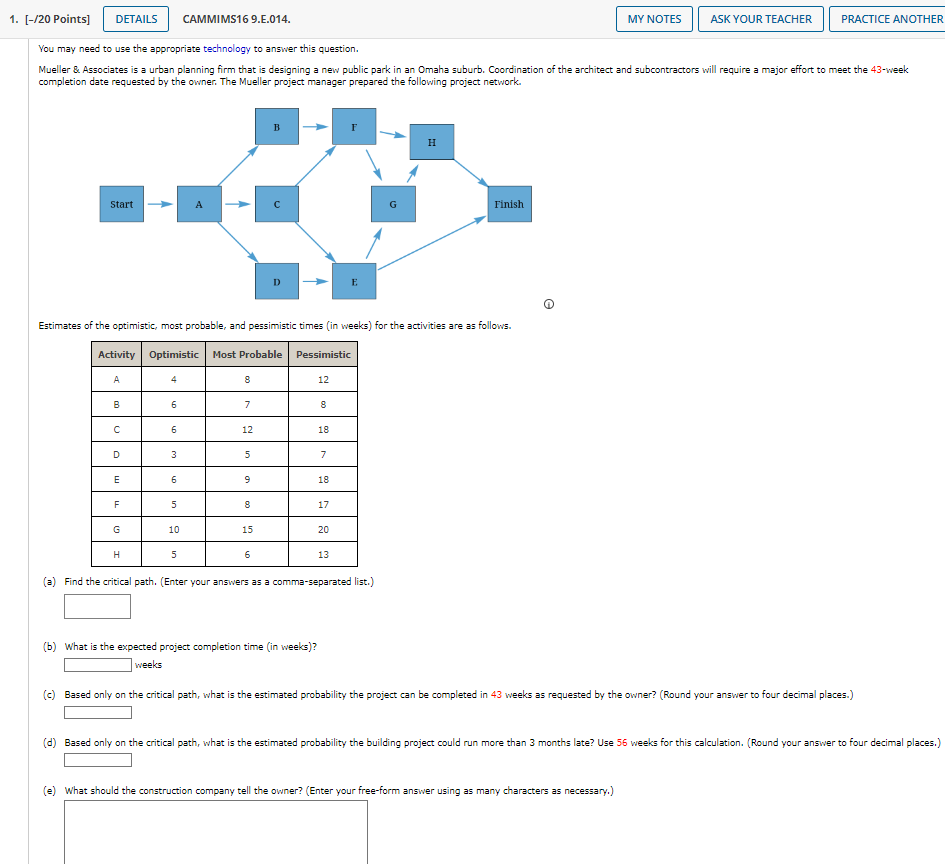Open the technology link

227,49
